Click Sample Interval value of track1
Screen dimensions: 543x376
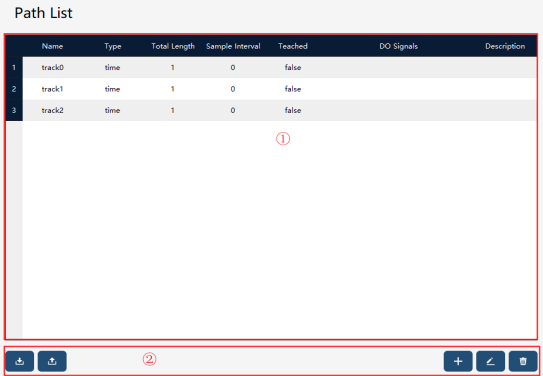pyautogui.click(x=233, y=89)
